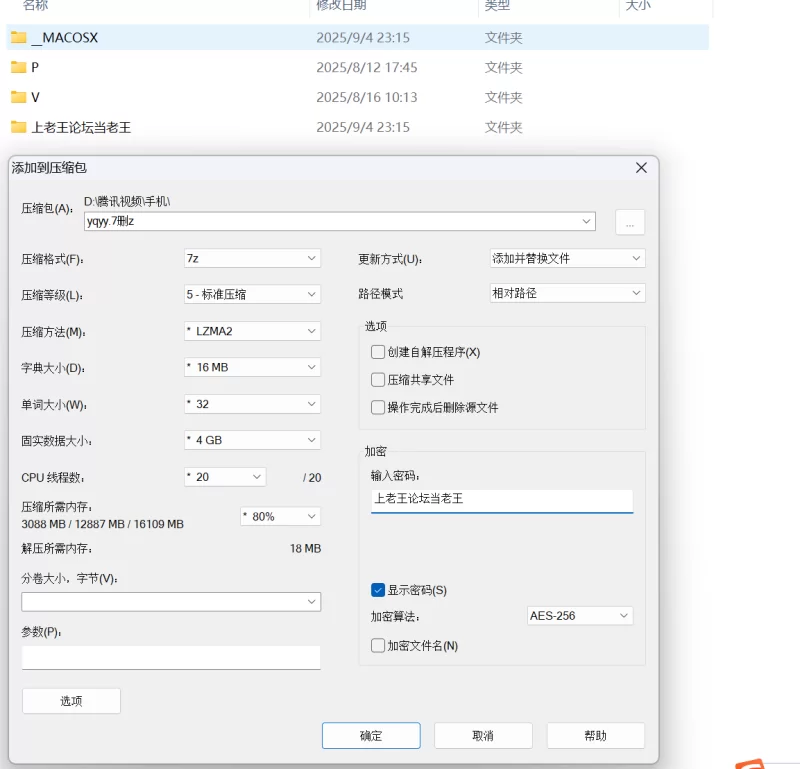Image resolution: width=800 pixels, height=769 pixels.
Task: Click the 18 MB decompression memory value
Action: (305, 549)
